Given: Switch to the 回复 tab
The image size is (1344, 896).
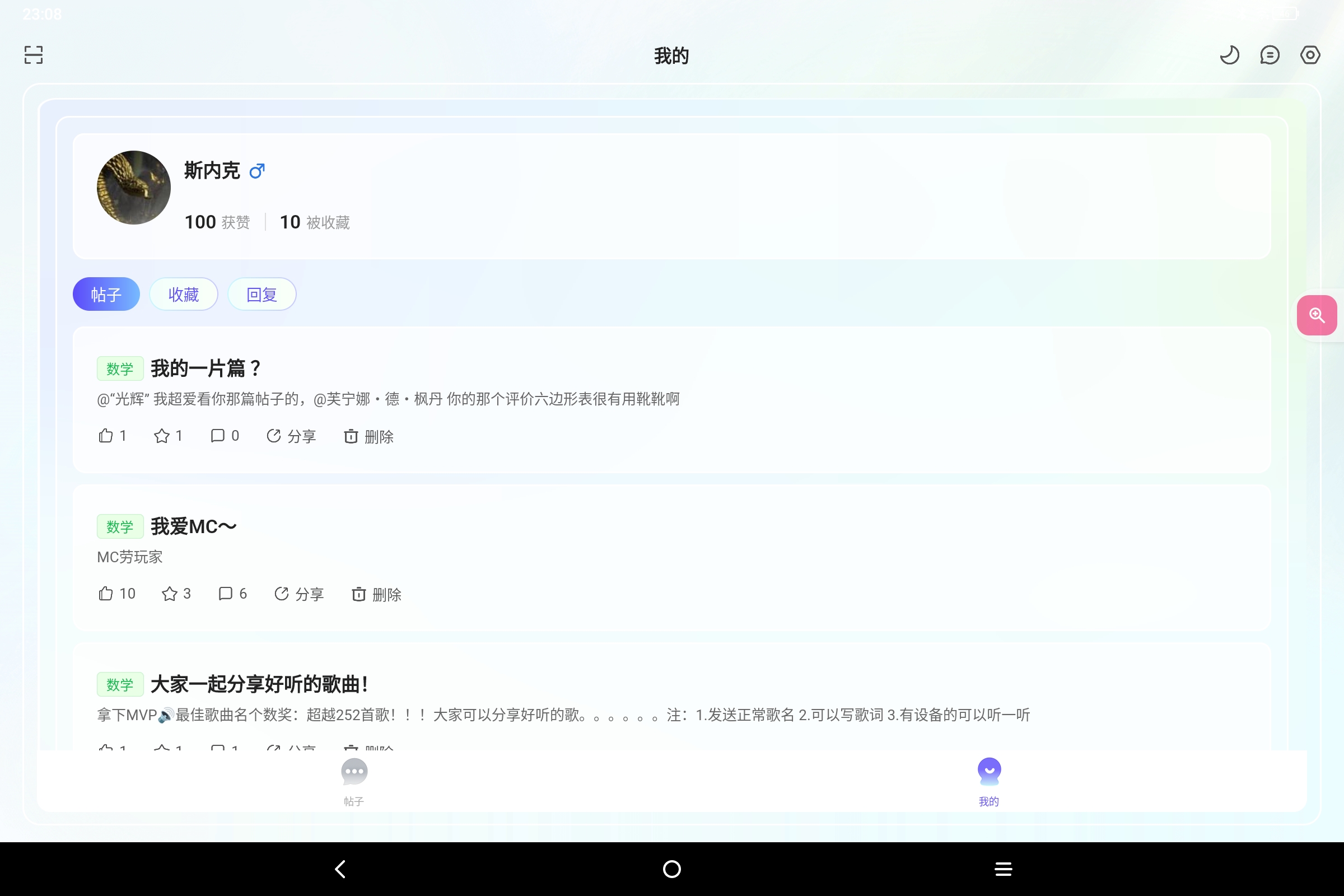Looking at the screenshot, I should pyautogui.click(x=262, y=293).
